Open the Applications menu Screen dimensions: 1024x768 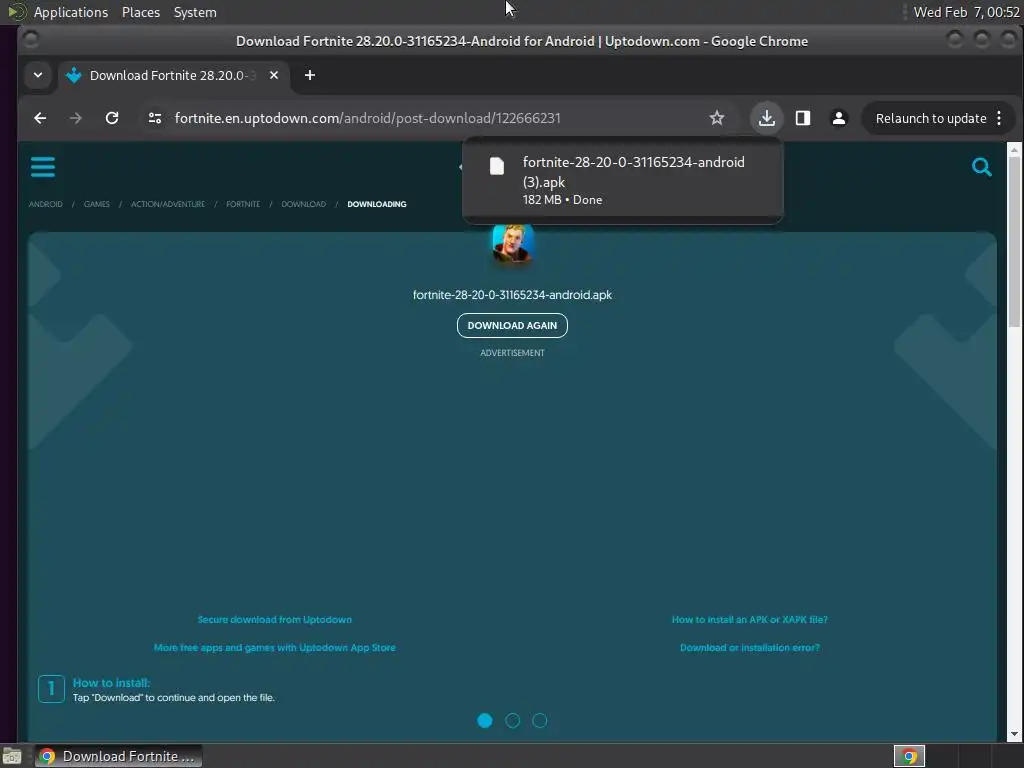(x=71, y=12)
